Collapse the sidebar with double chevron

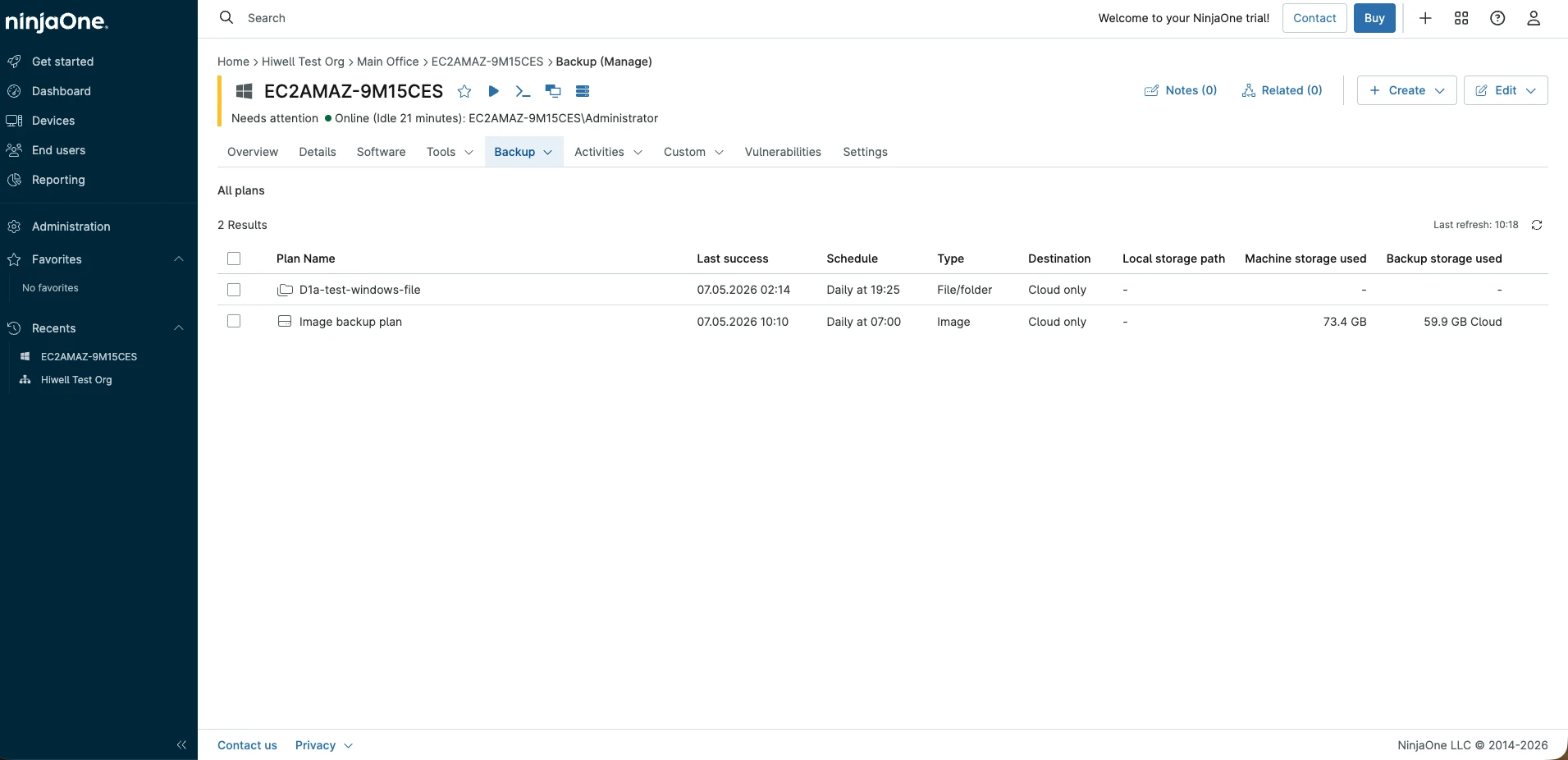(x=181, y=745)
